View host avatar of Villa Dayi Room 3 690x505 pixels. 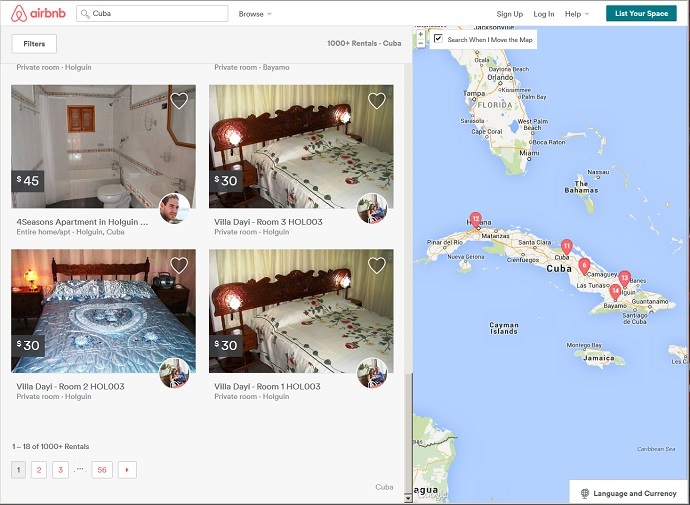[x=372, y=208]
